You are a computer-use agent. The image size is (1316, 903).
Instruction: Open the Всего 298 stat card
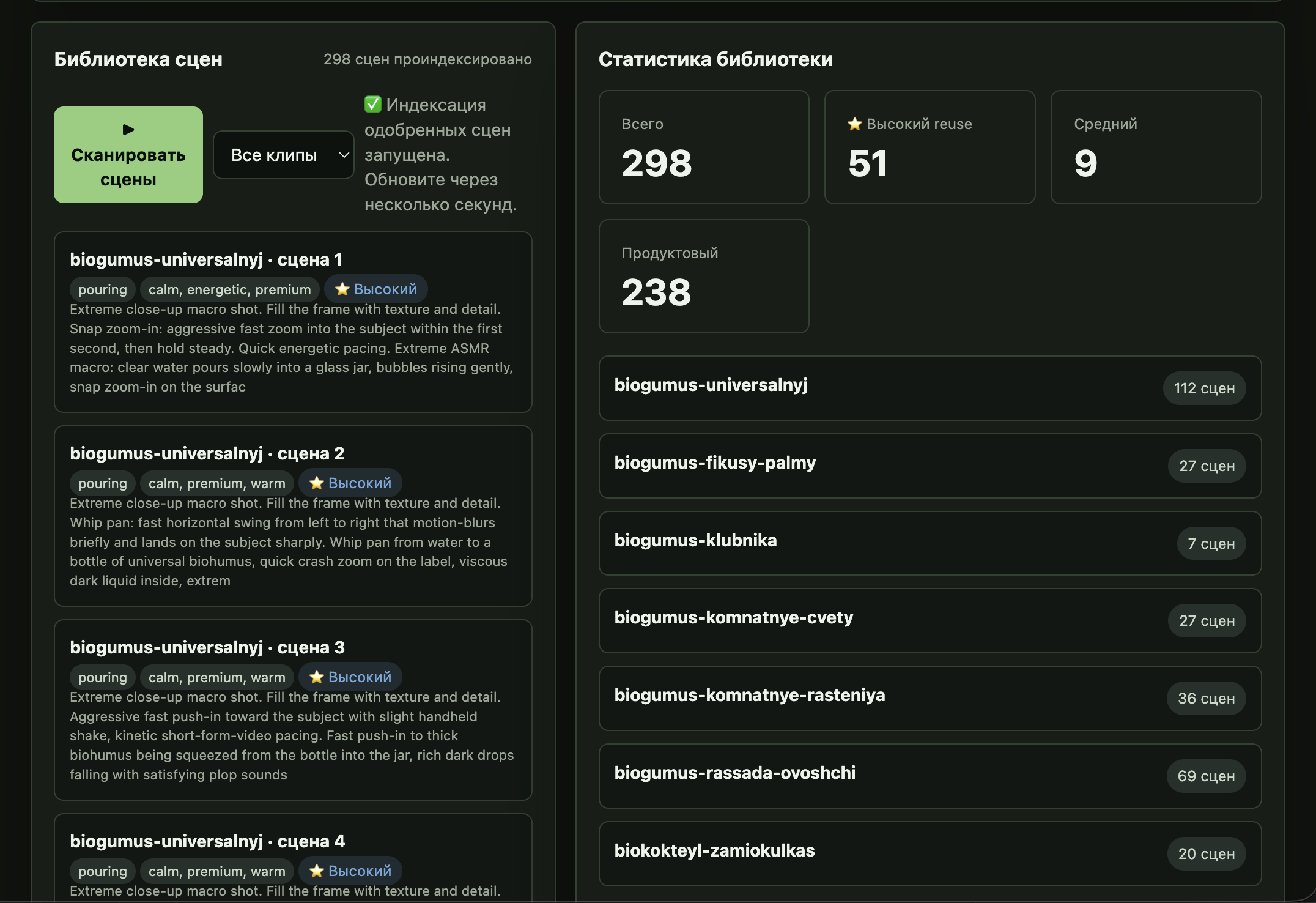[704, 147]
